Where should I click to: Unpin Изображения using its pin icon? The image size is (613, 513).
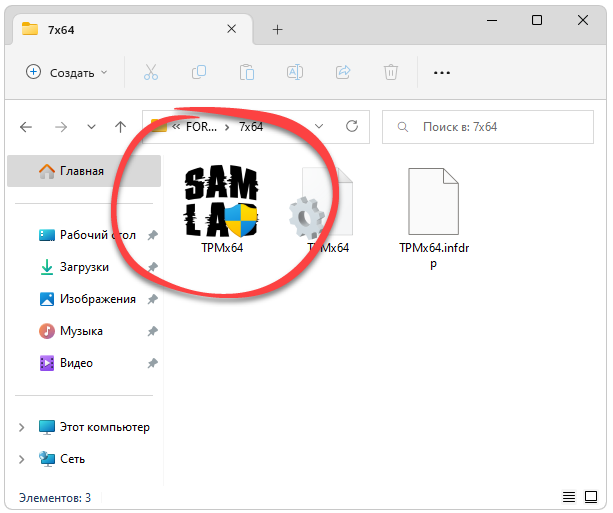tap(152, 299)
